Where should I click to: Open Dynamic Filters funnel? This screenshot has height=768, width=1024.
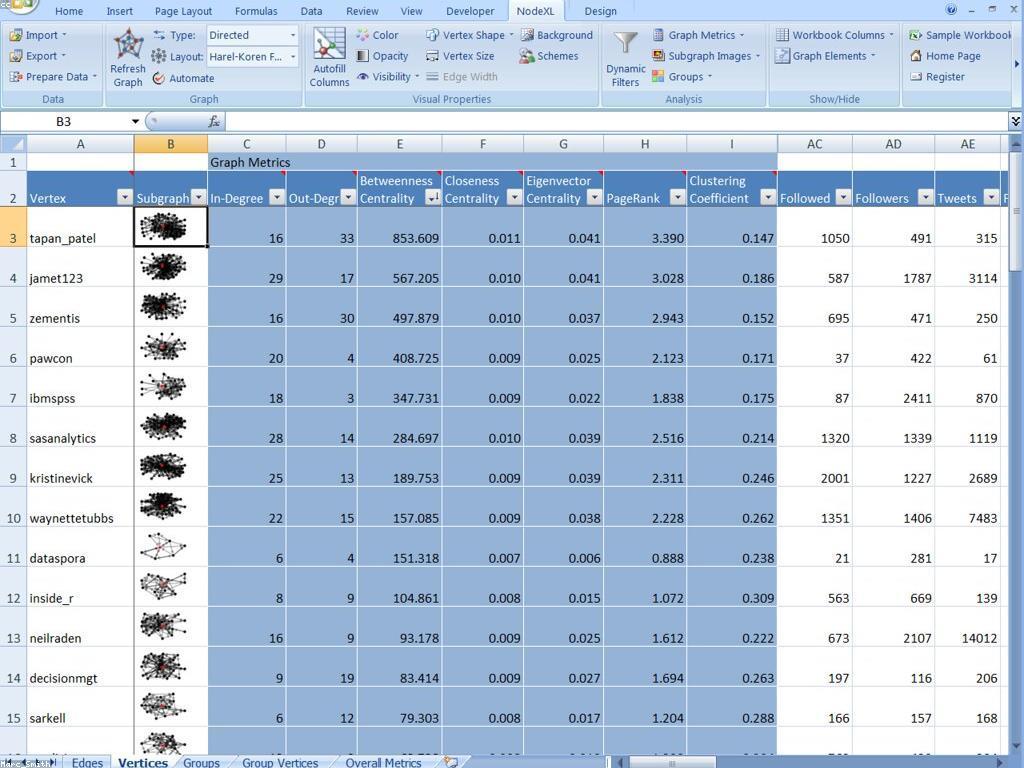[626, 42]
